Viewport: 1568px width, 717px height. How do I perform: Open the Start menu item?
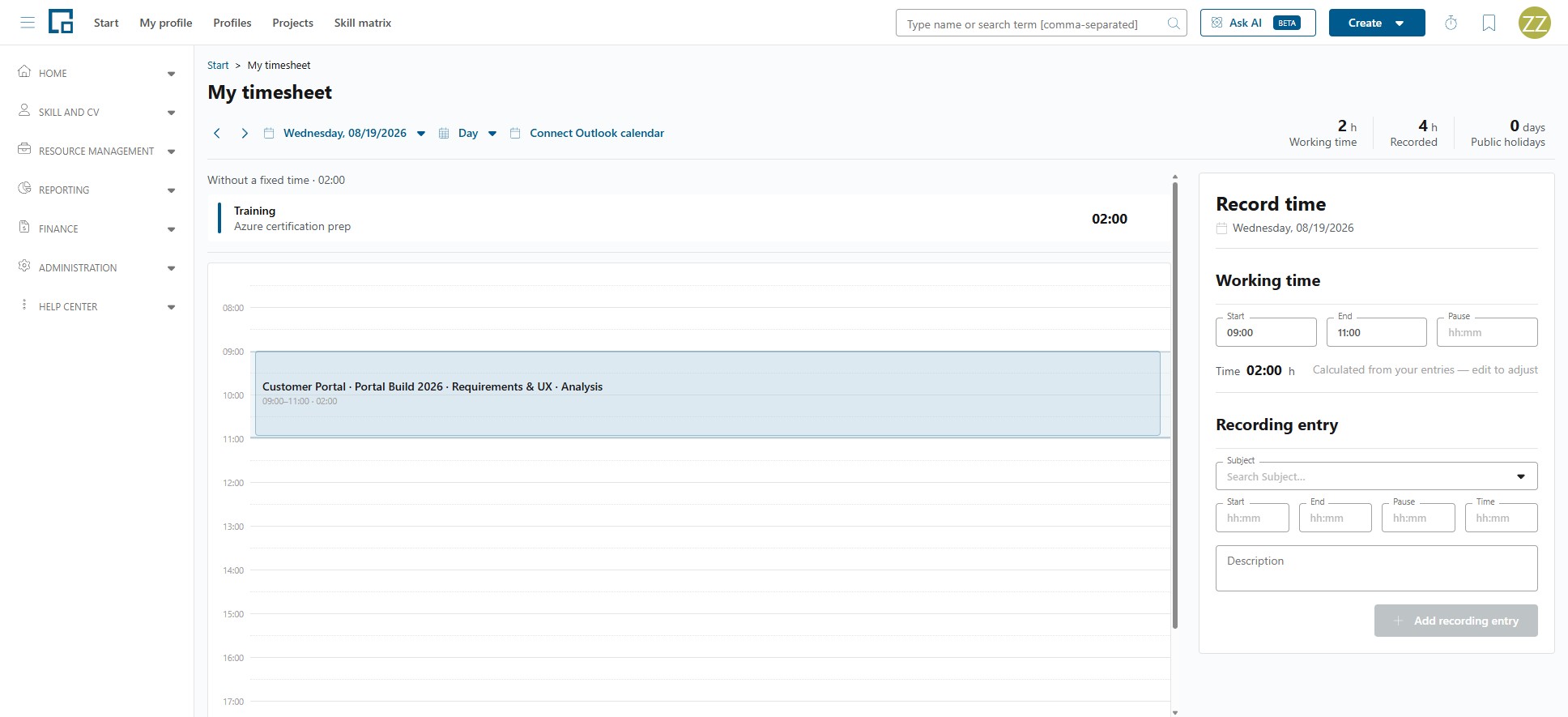106,23
